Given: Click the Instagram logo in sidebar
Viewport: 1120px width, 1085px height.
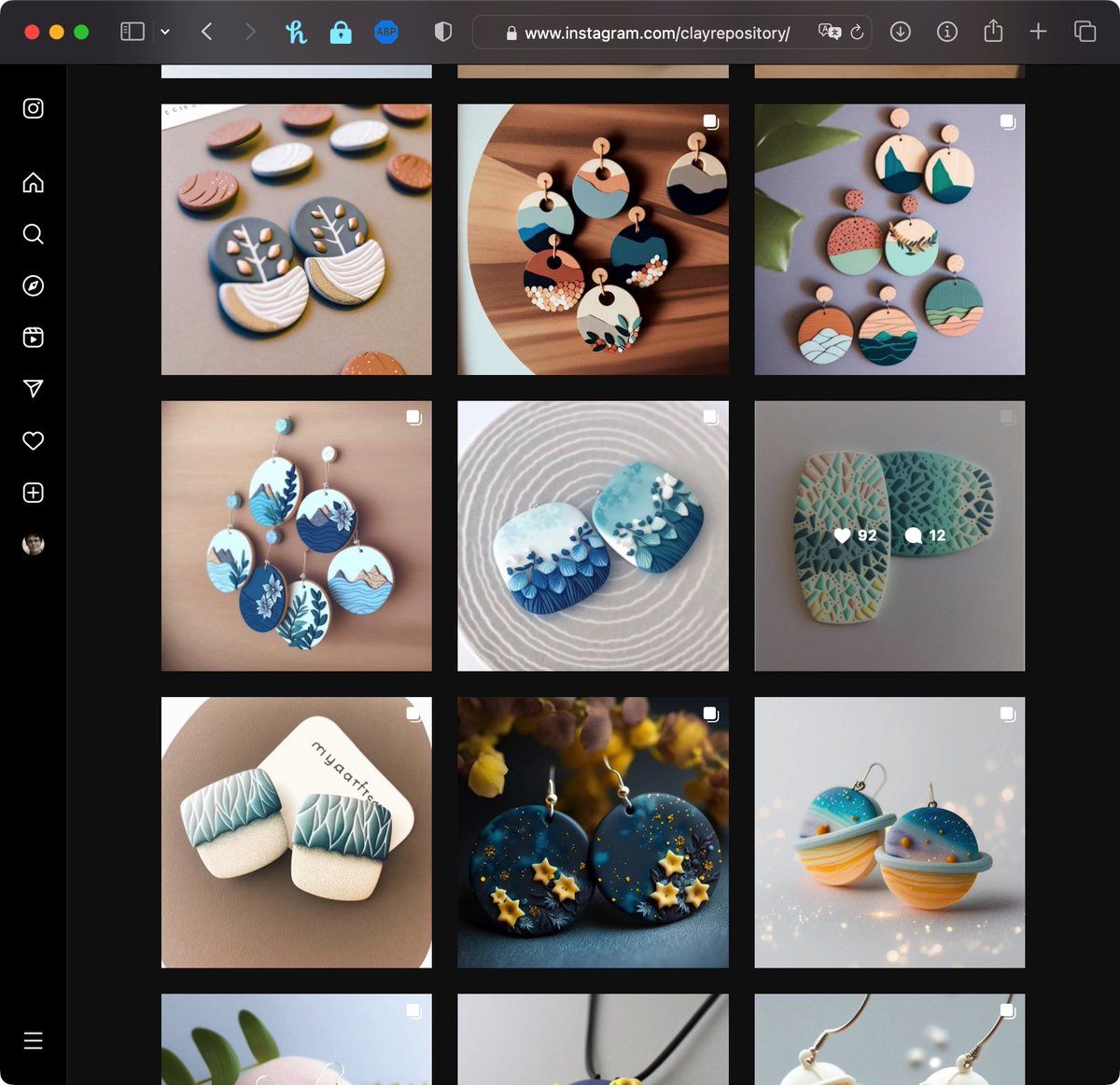Looking at the screenshot, I should pyautogui.click(x=34, y=108).
